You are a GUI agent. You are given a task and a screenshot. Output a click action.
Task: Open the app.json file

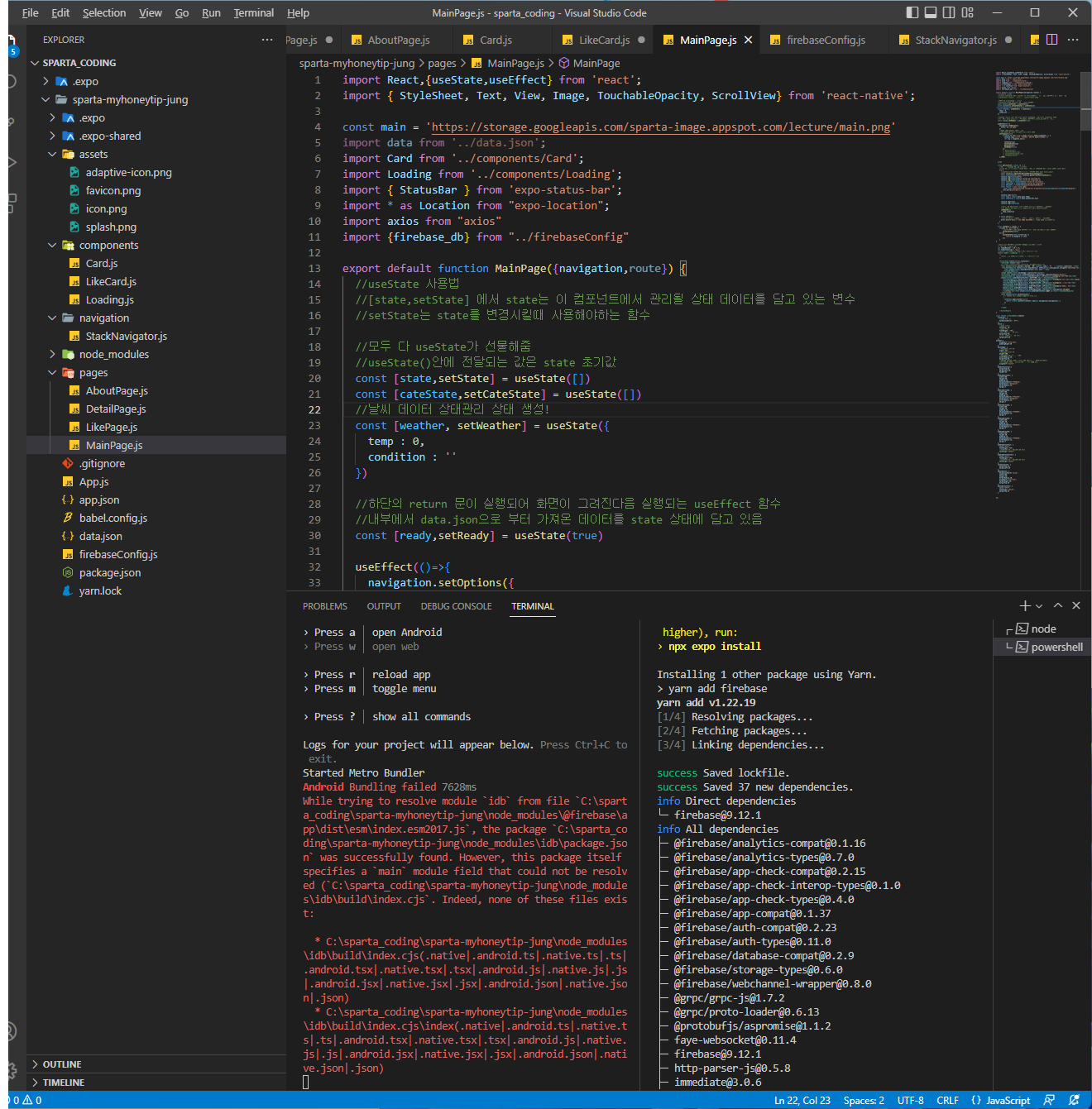tap(99, 500)
